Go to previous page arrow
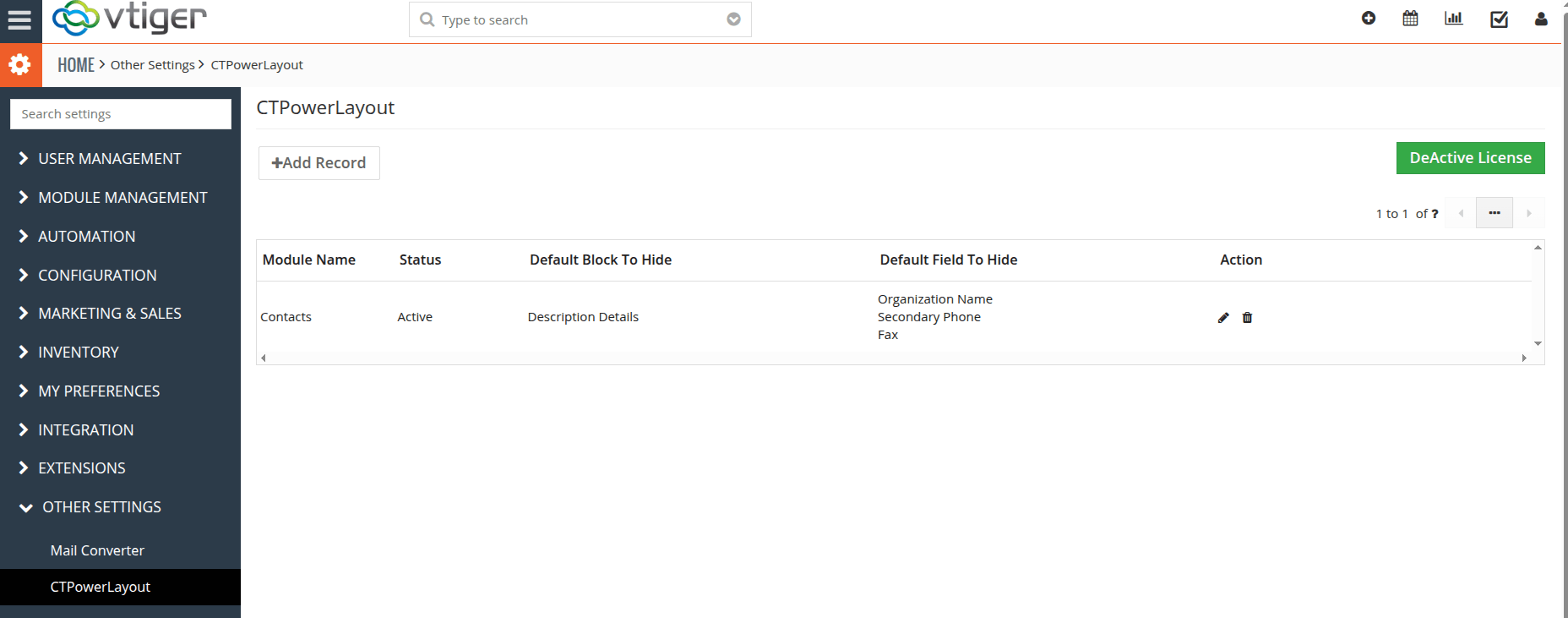Screen dimensions: 1568x618 [x=1461, y=213]
